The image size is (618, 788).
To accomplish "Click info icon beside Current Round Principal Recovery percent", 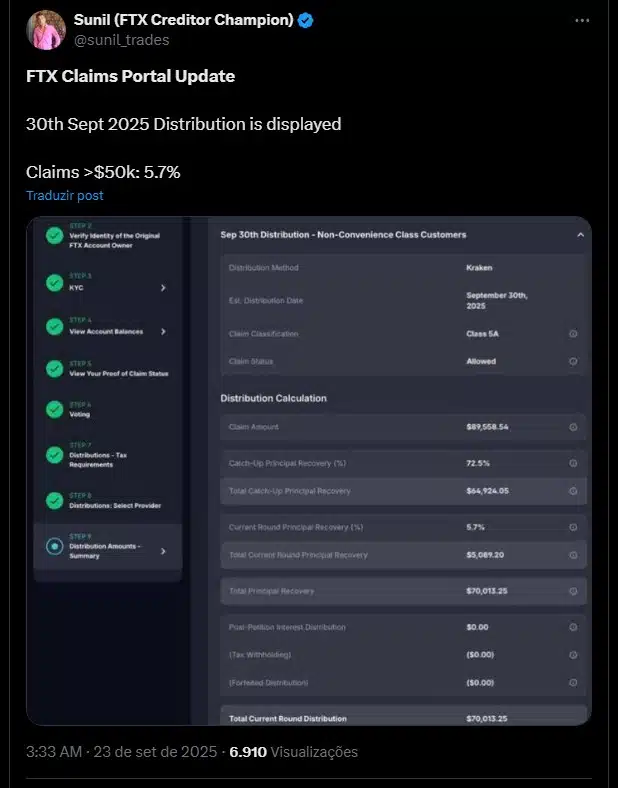I will pos(573,527).
